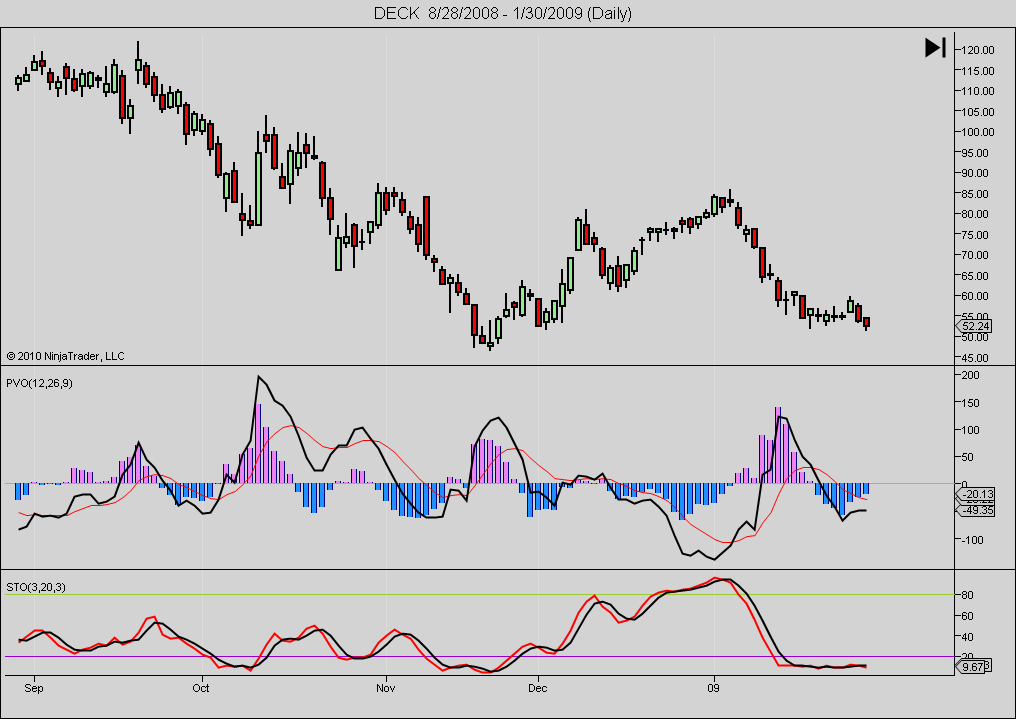Click the 80 label on the stochastic axis

click(x=967, y=595)
